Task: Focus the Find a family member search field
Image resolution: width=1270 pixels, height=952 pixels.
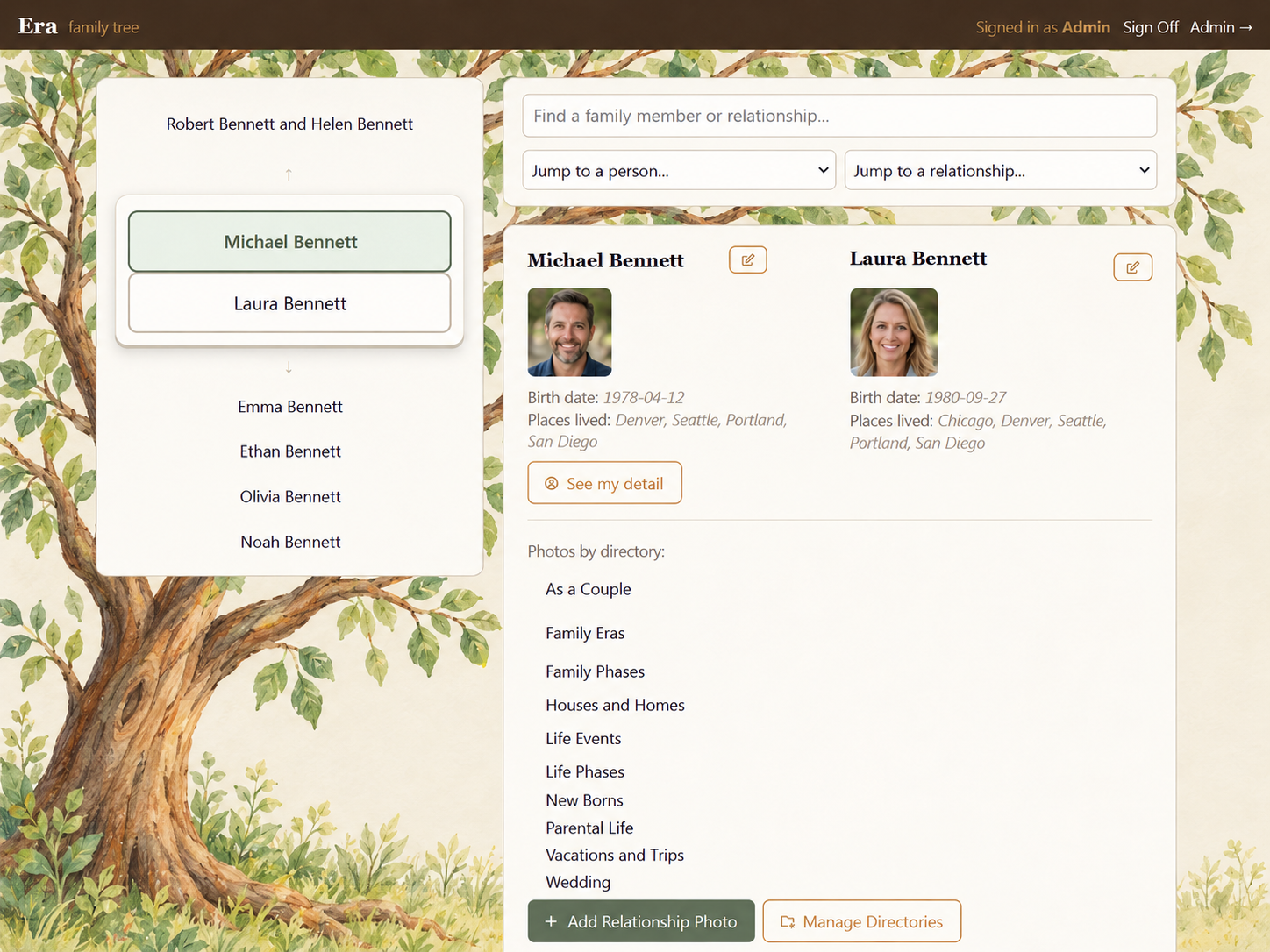Action: [839, 116]
